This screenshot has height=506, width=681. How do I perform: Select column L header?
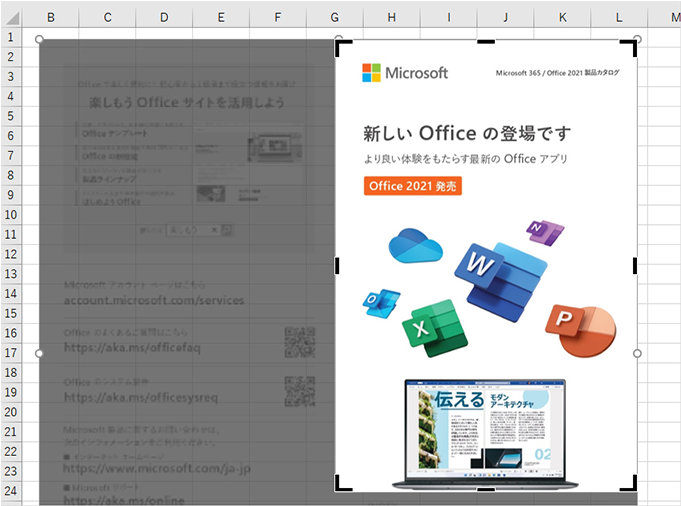coord(619,17)
